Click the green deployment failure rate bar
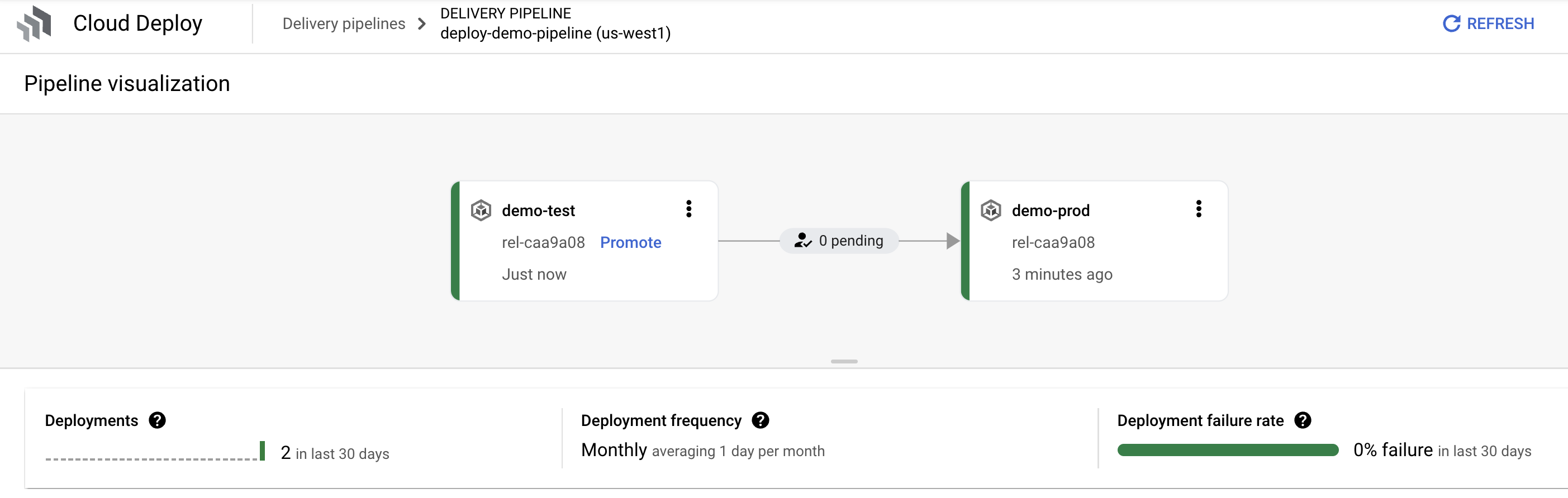 pyautogui.click(x=1227, y=450)
